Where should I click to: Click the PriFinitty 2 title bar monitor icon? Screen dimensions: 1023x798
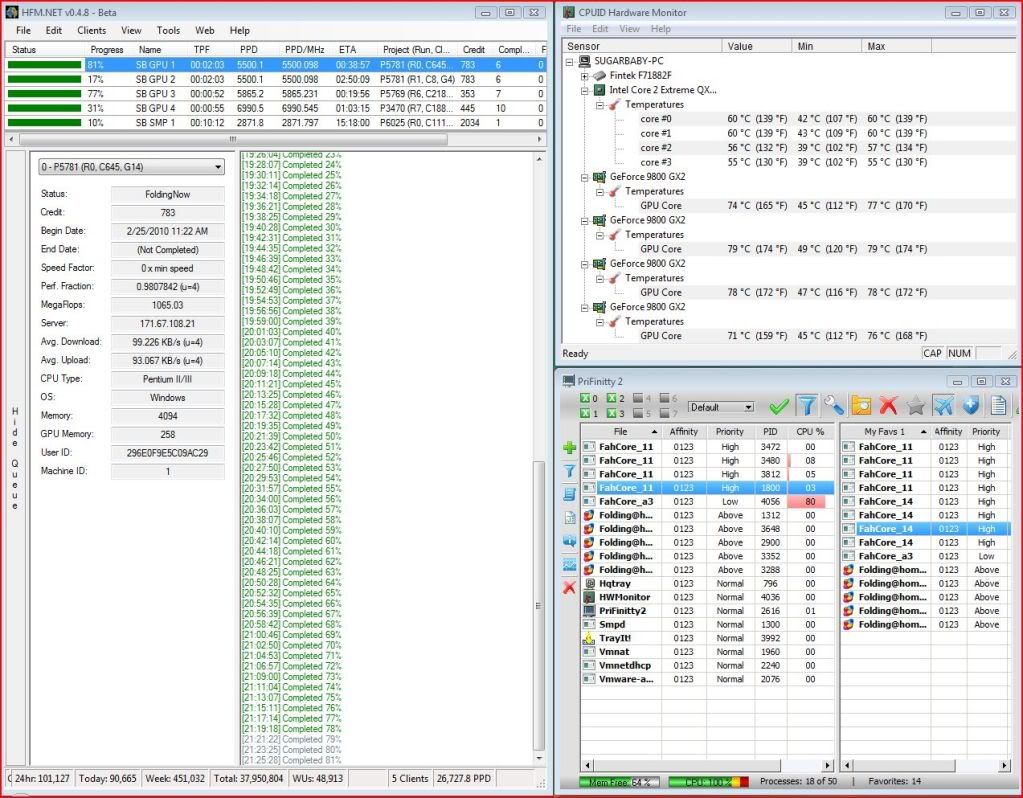pyautogui.click(x=569, y=381)
